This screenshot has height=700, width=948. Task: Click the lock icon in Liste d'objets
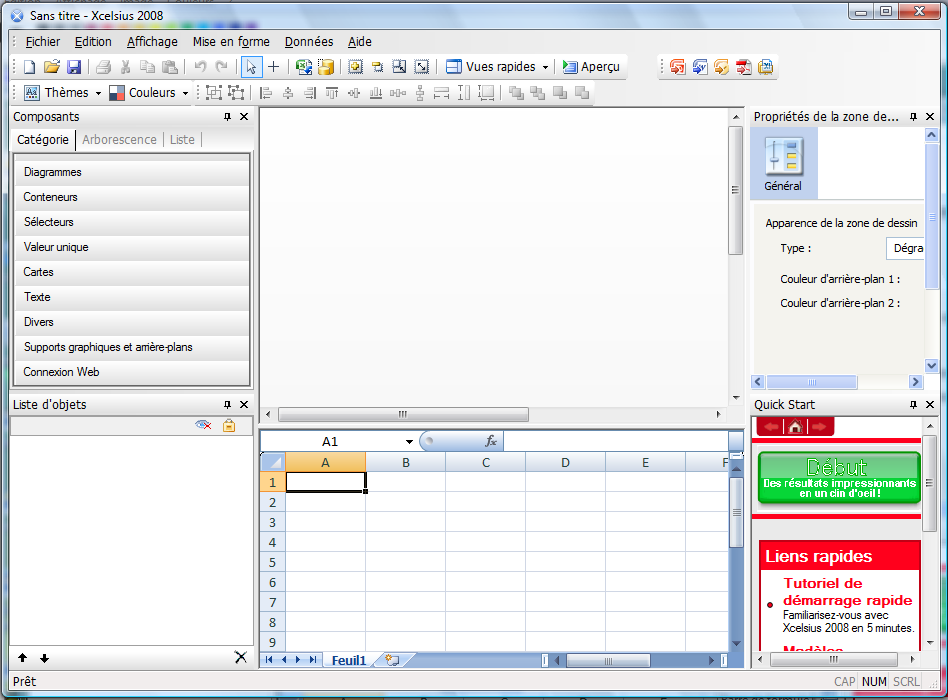pyautogui.click(x=229, y=426)
